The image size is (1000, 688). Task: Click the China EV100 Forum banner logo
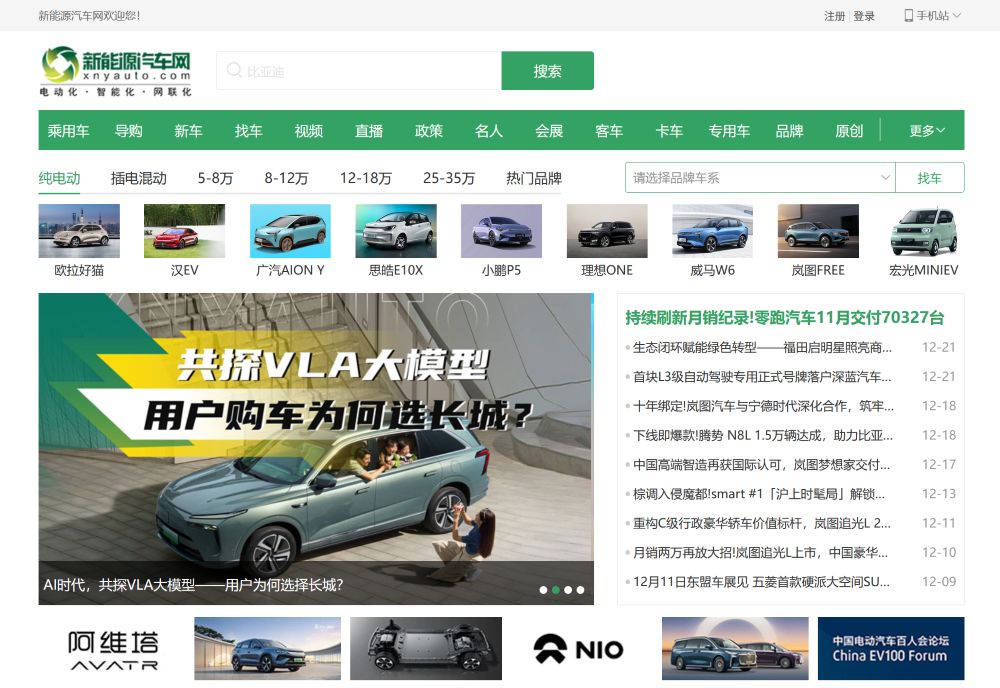point(891,648)
